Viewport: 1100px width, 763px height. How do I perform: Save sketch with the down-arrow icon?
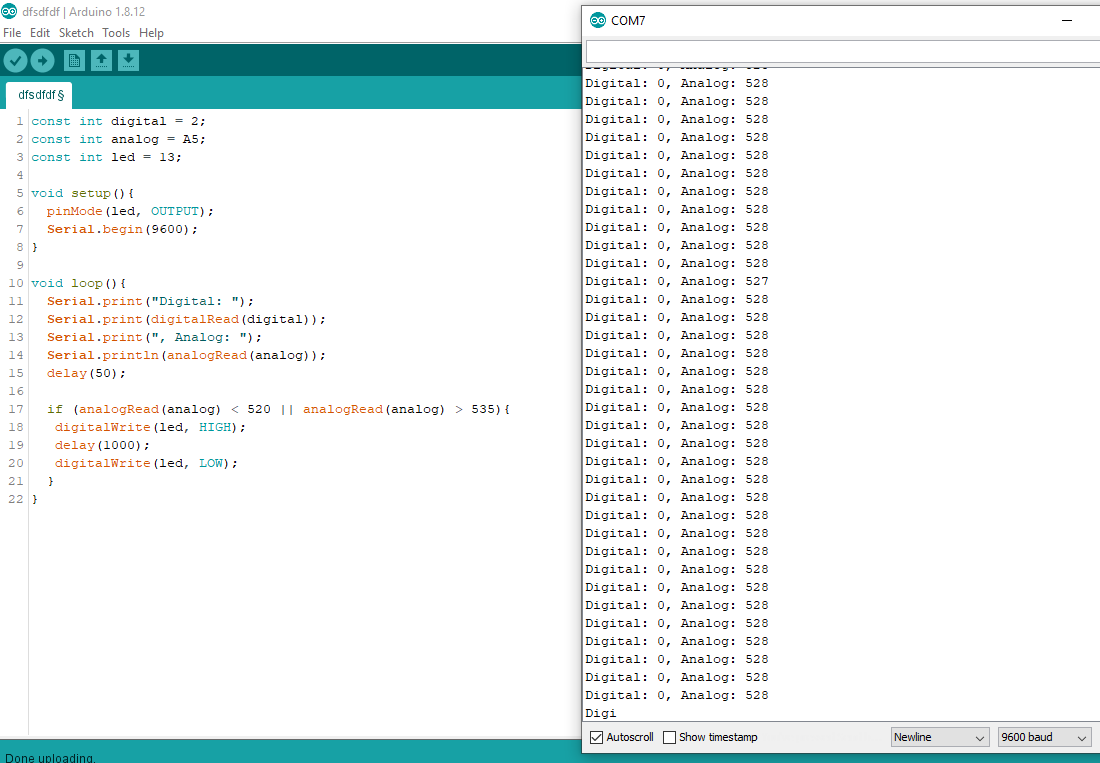128,61
